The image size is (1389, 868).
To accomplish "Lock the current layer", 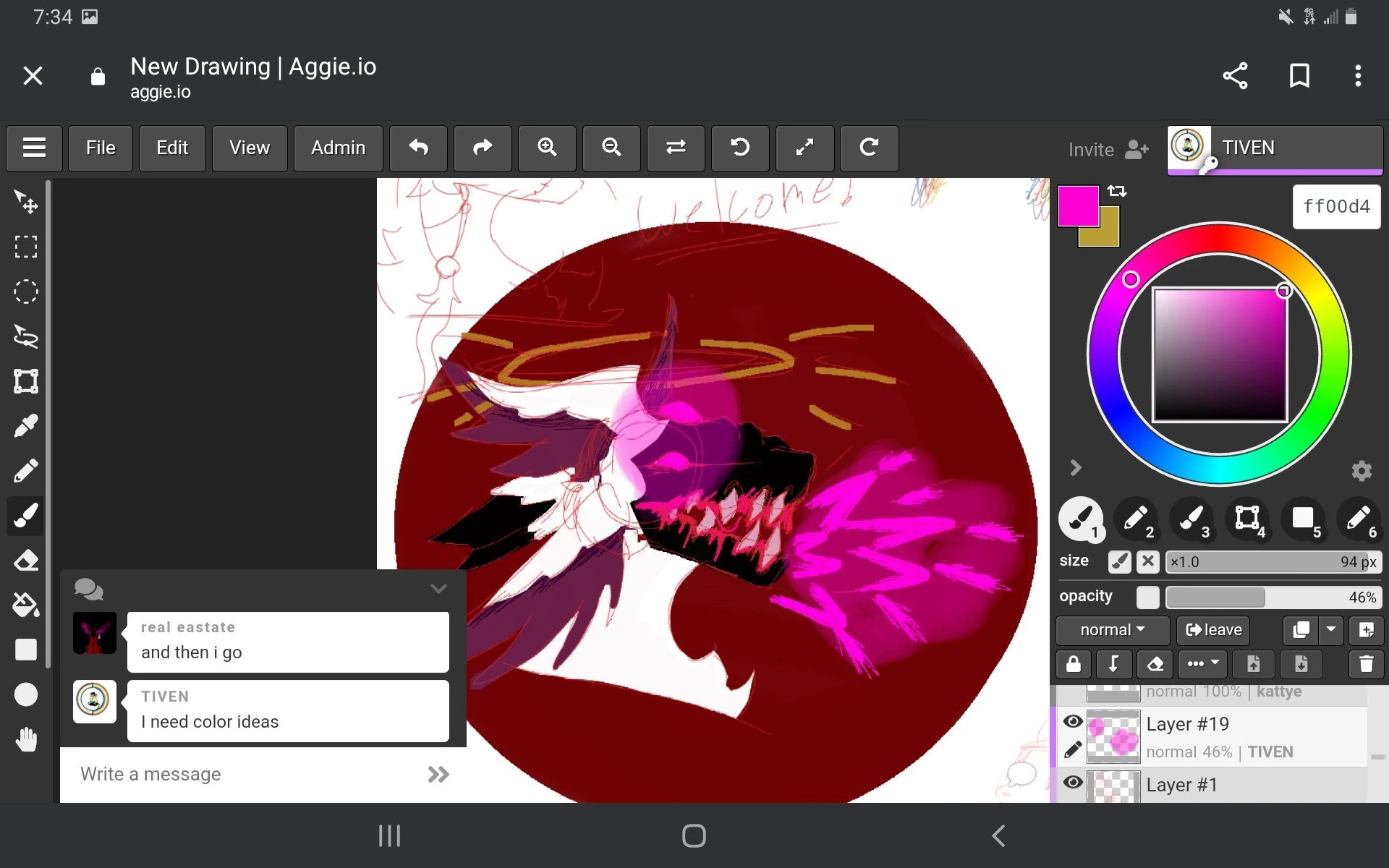I will tap(1074, 664).
